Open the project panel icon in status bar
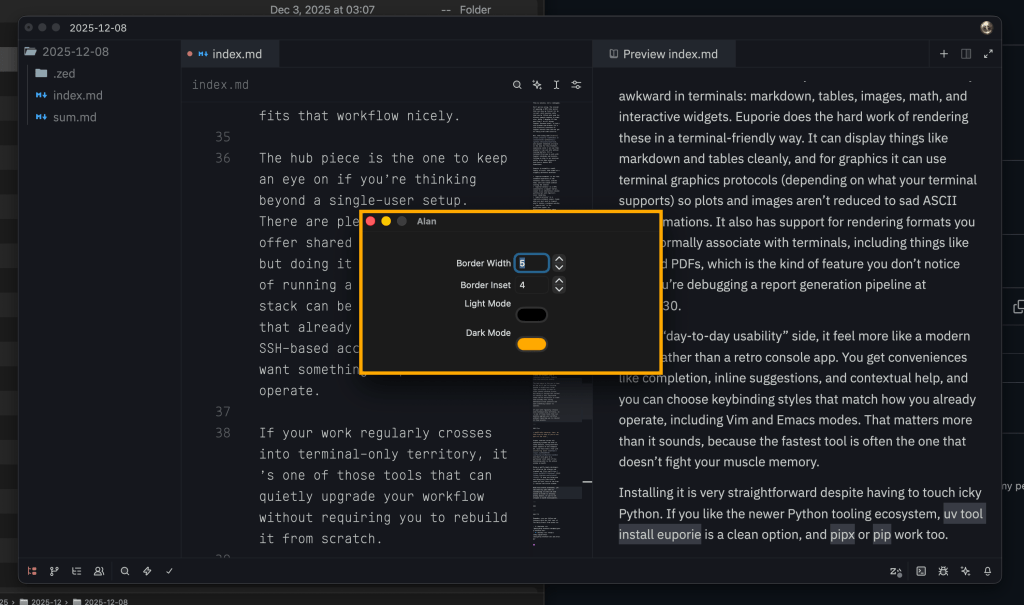Viewport: 1024px width, 605px height. tap(33, 571)
